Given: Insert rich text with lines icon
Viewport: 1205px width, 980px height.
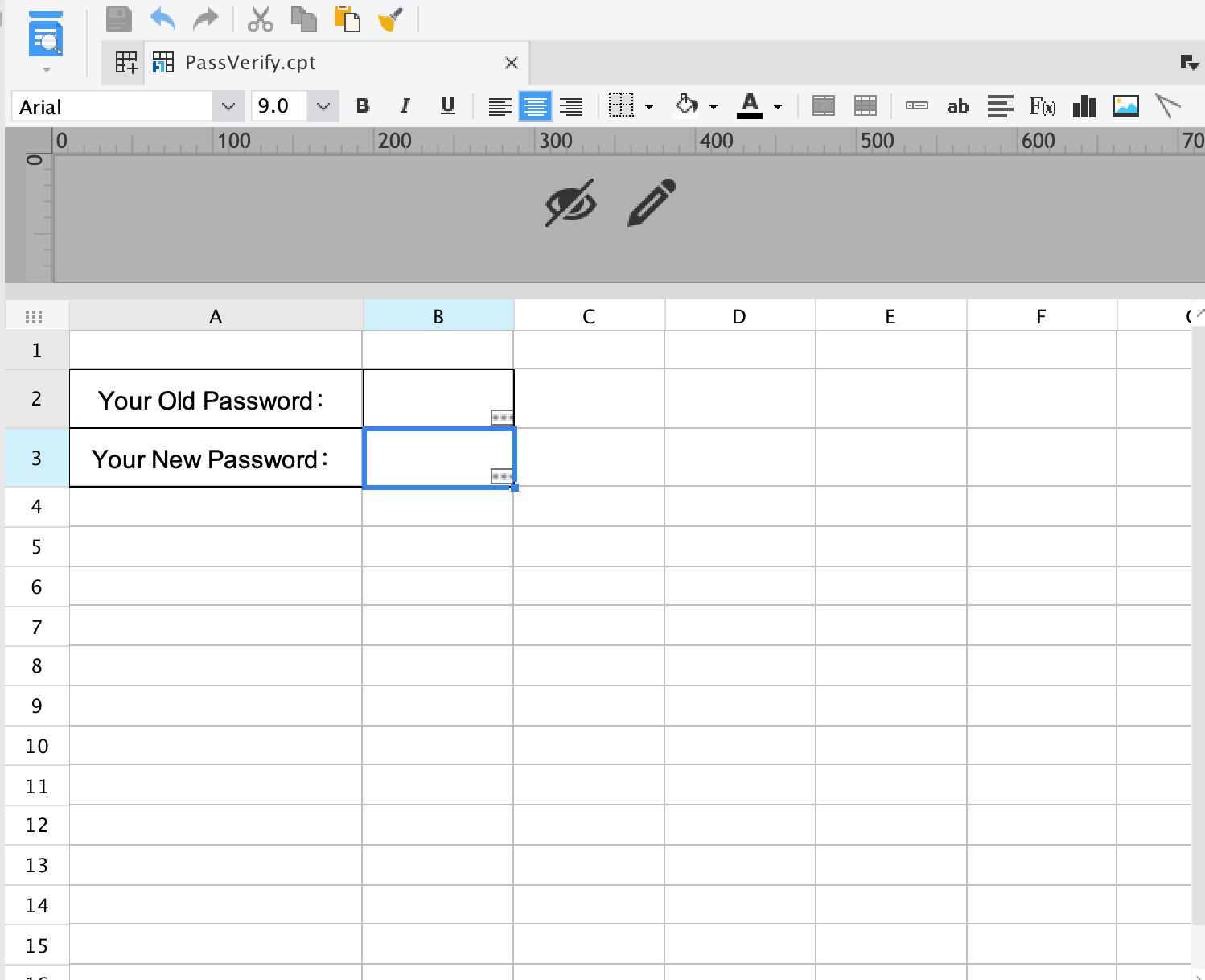Looking at the screenshot, I should click(1001, 105).
